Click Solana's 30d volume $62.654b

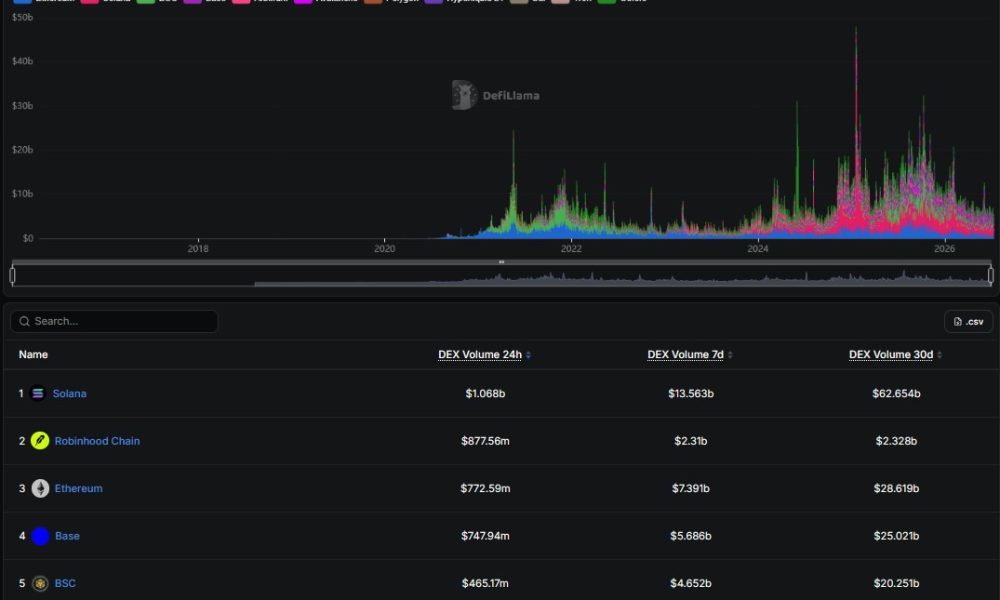tap(896, 393)
